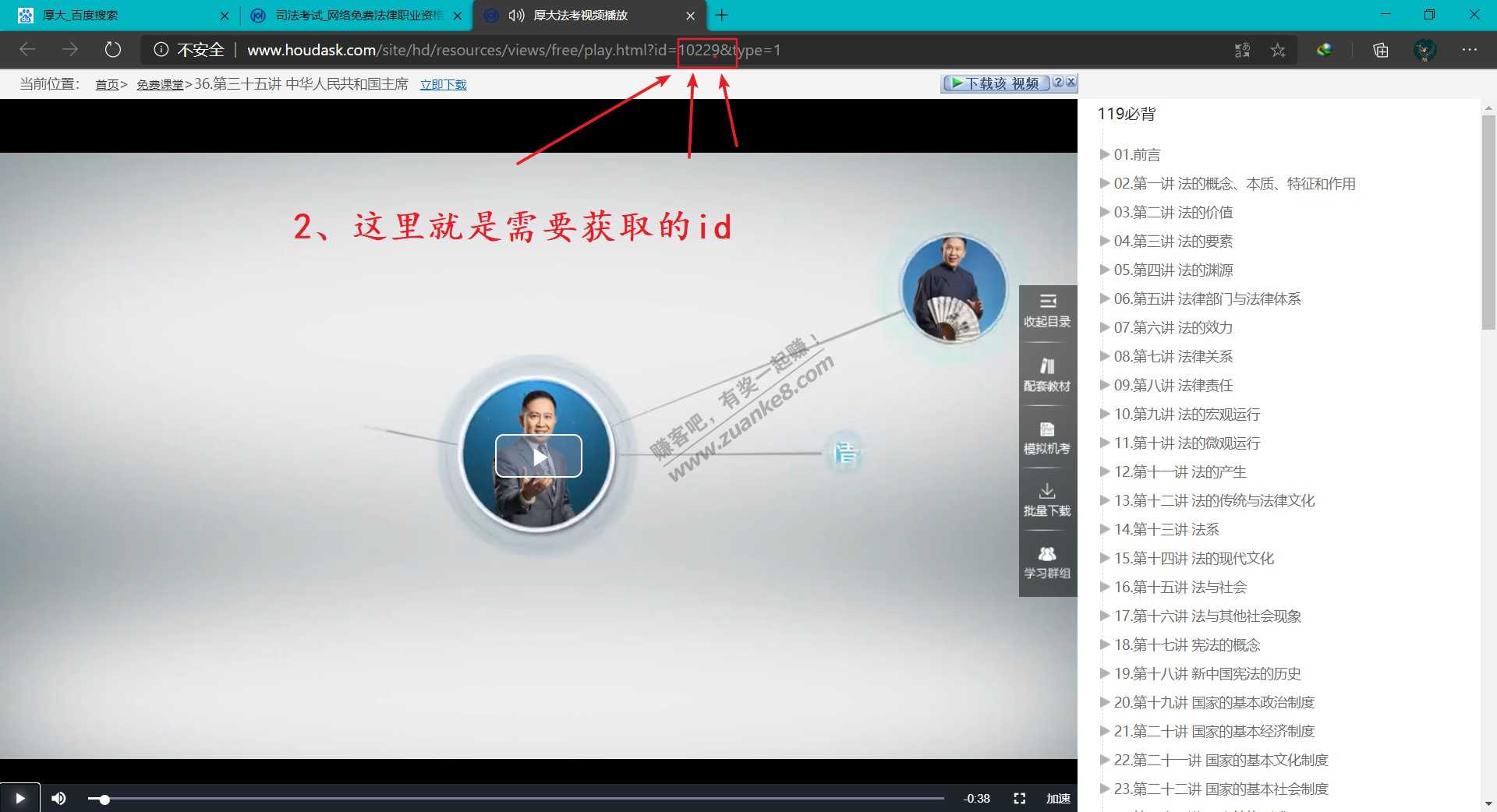
Task: Expand 01.前言 chapter item
Action: click(x=1136, y=154)
